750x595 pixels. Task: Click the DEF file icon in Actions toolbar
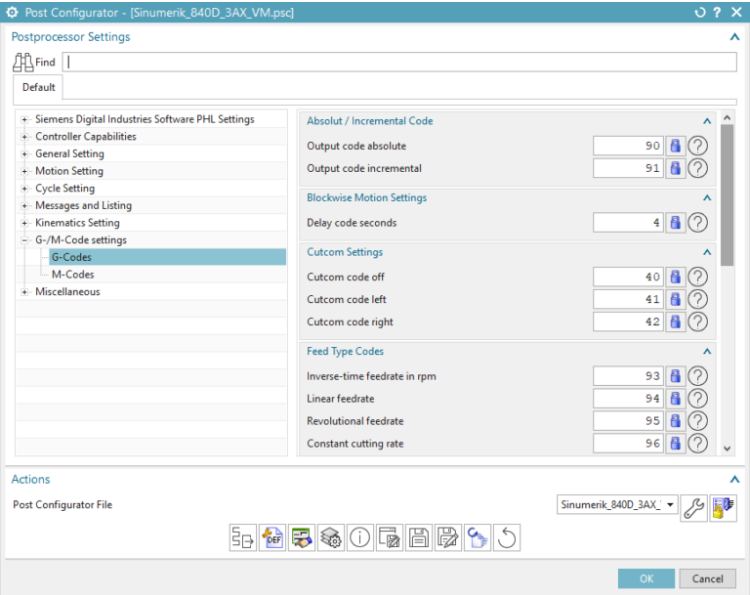click(x=271, y=539)
